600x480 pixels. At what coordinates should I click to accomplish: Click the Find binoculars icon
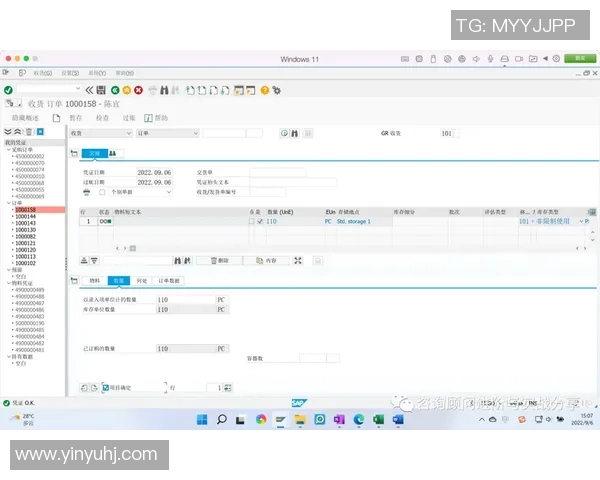tap(164, 90)
